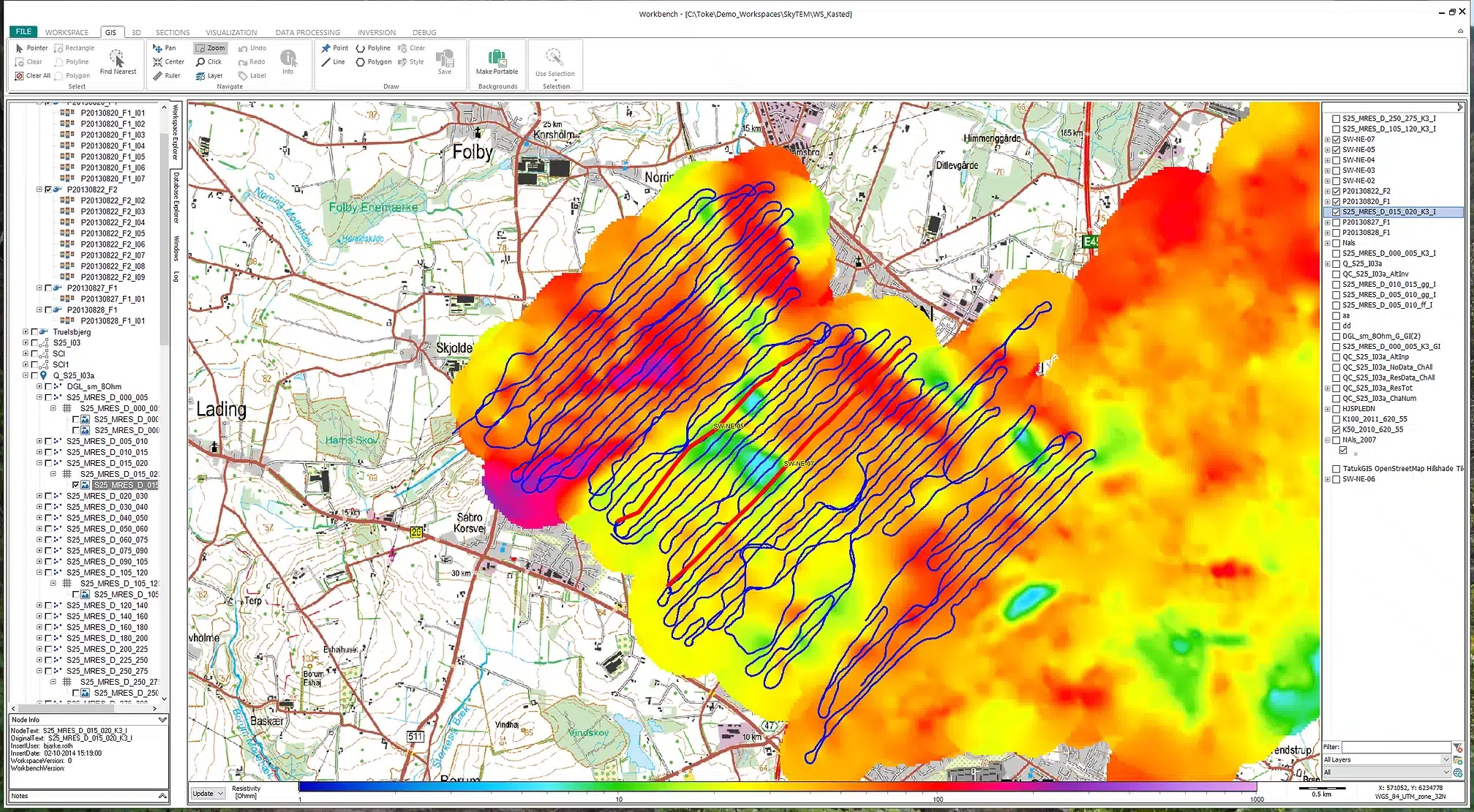
Task: Uncheck the SW-NE-07 layer
Action: click(1336, 139)
